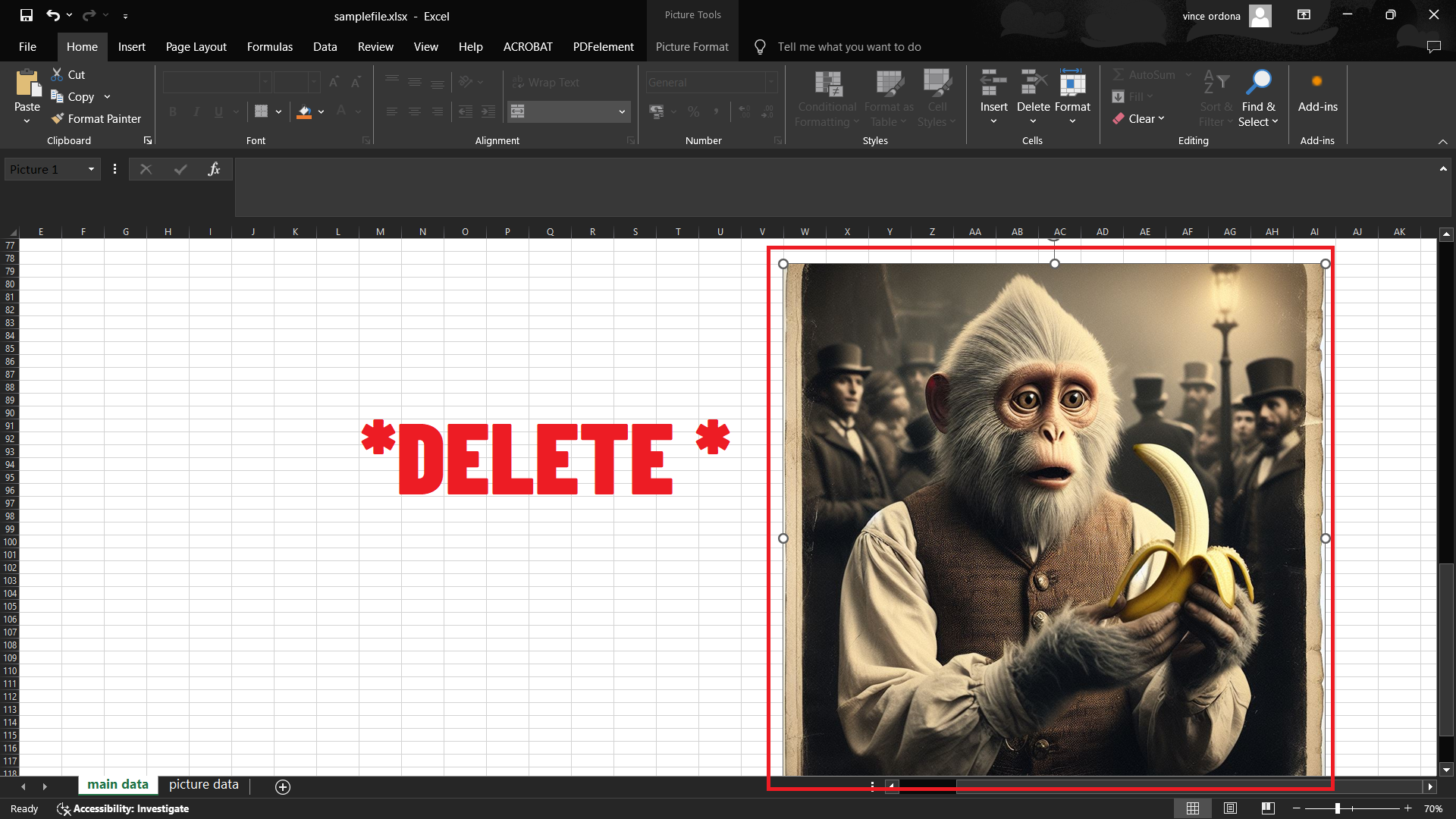Screen dimensions: 1456x819
Task: Switch to the Picture Format tab
Action: click(693, 47)
